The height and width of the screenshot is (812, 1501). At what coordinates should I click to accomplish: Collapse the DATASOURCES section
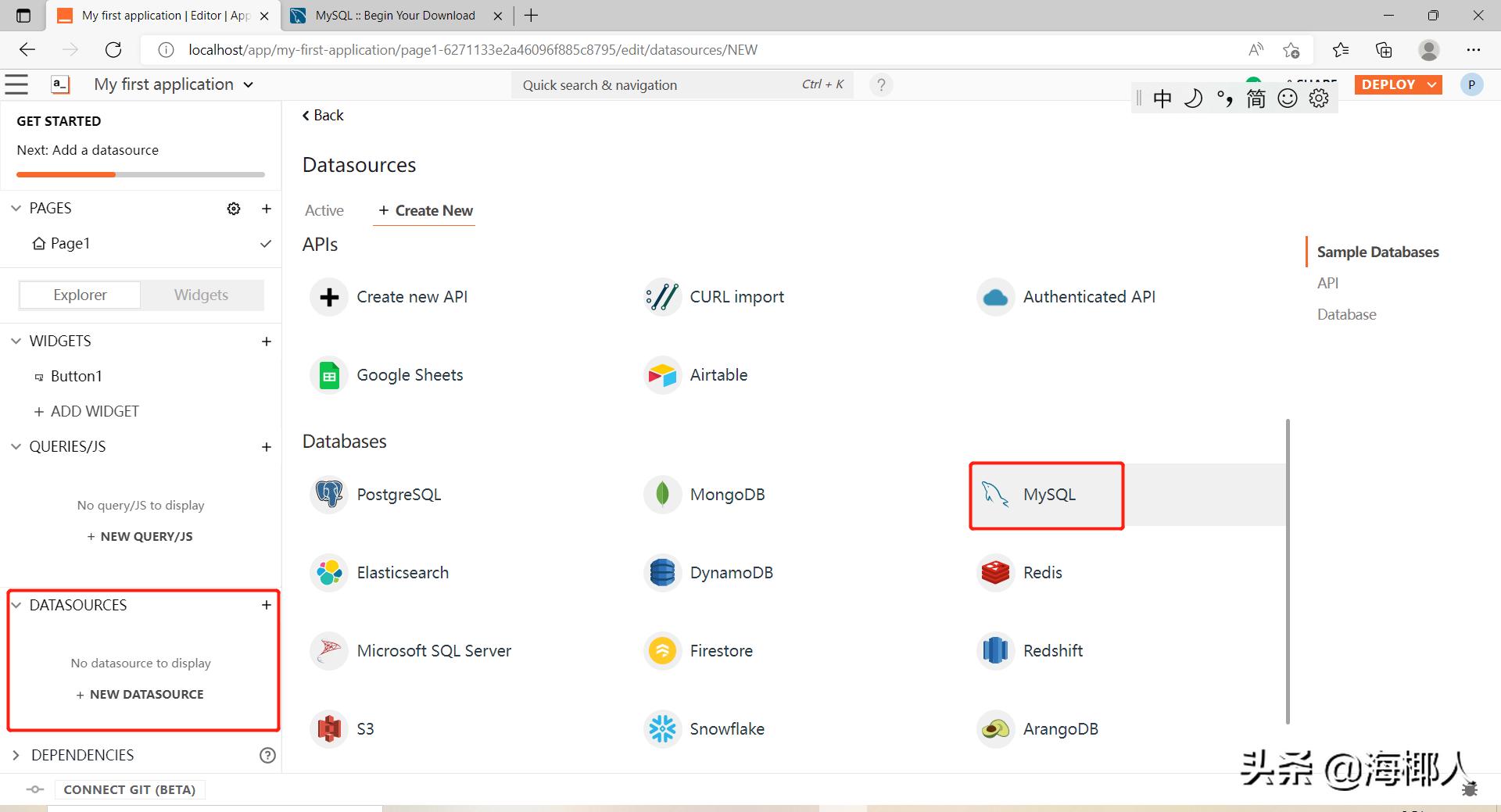click(x=16, y=604)
